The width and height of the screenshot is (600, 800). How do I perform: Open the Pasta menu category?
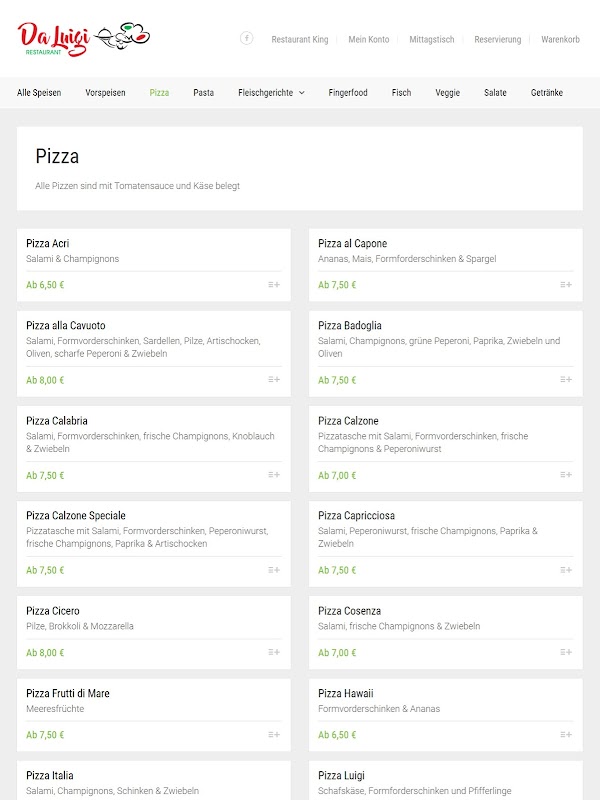pyautogui.click(x=203, y=93)
